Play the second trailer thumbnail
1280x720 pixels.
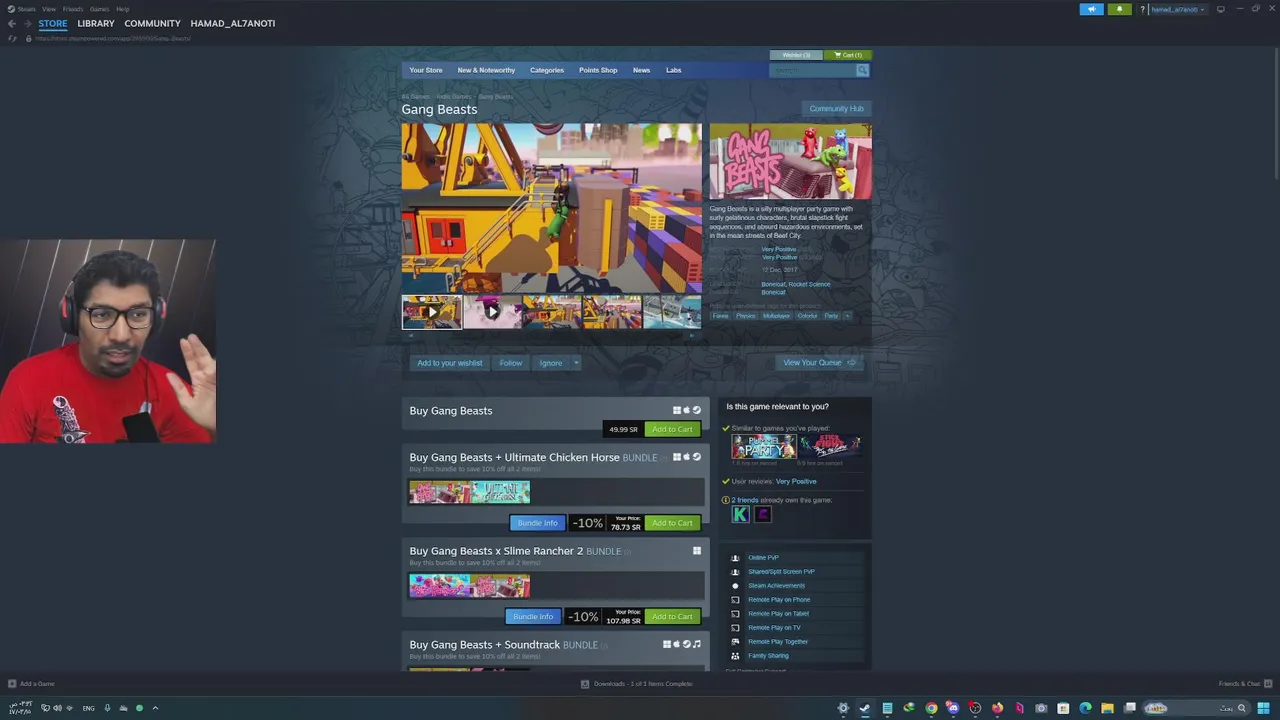[492, 312]
